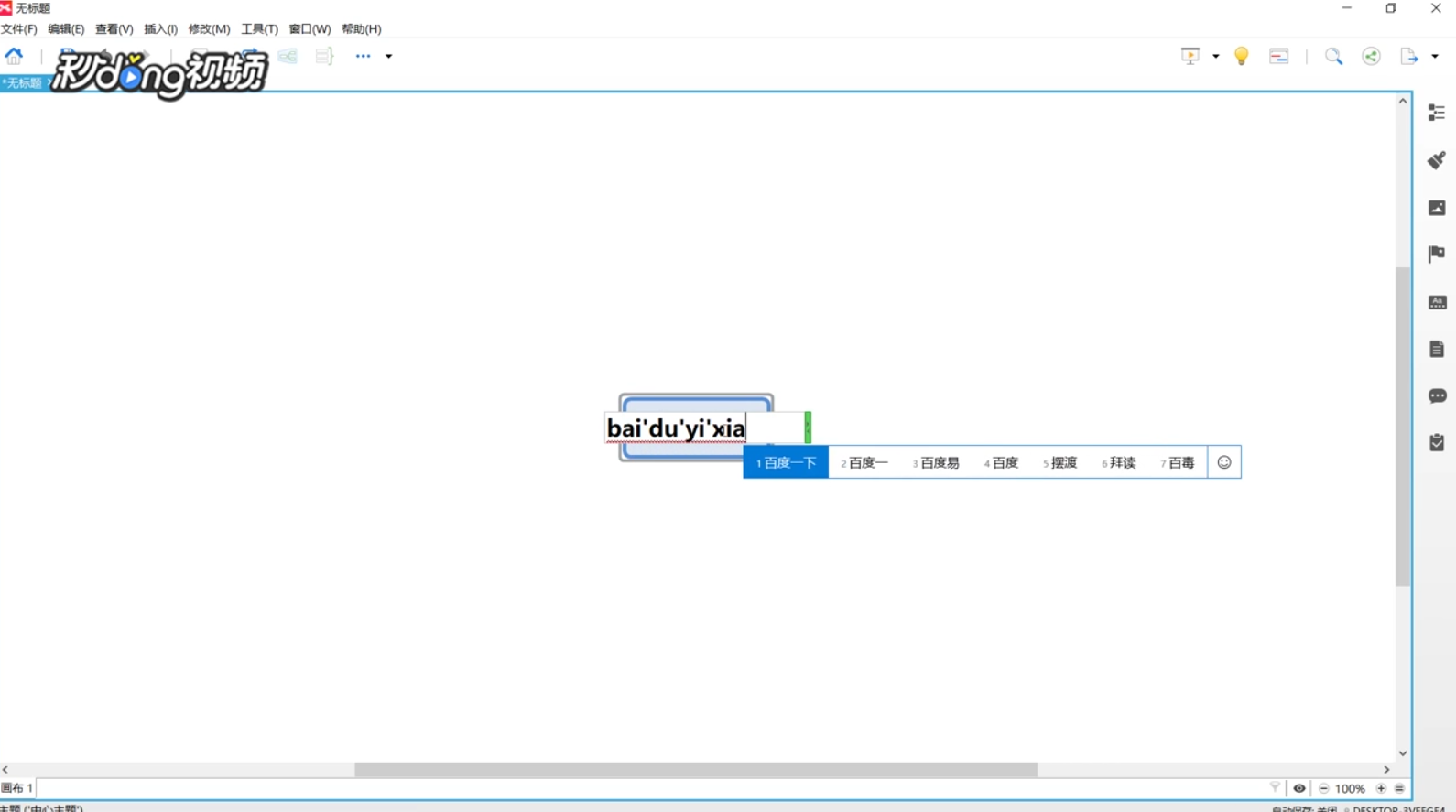The width and height of the screenshot is (1456, 812).
Task: Open the Notes page sidebar panel
Action: (x=1437, y=349)
